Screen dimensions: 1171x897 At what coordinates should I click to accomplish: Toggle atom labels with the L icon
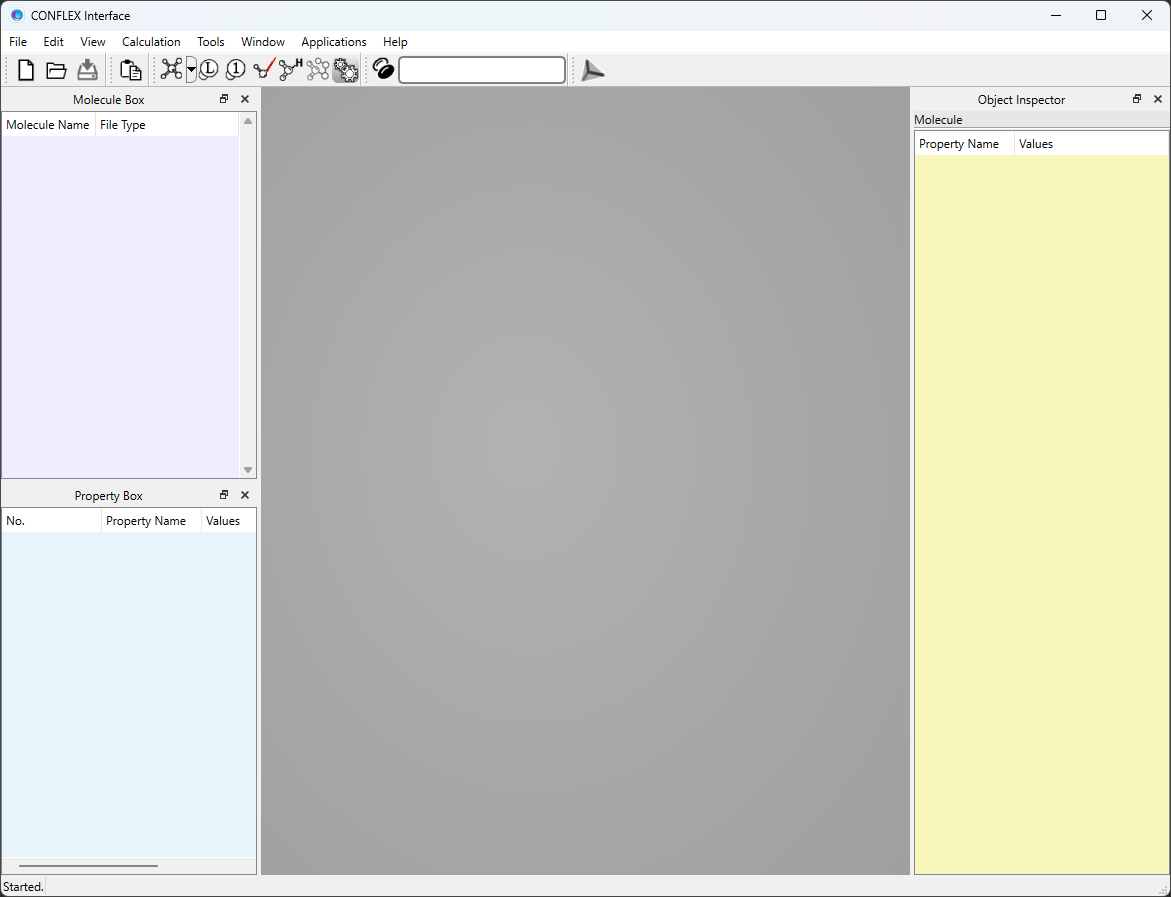pos(208,69)
